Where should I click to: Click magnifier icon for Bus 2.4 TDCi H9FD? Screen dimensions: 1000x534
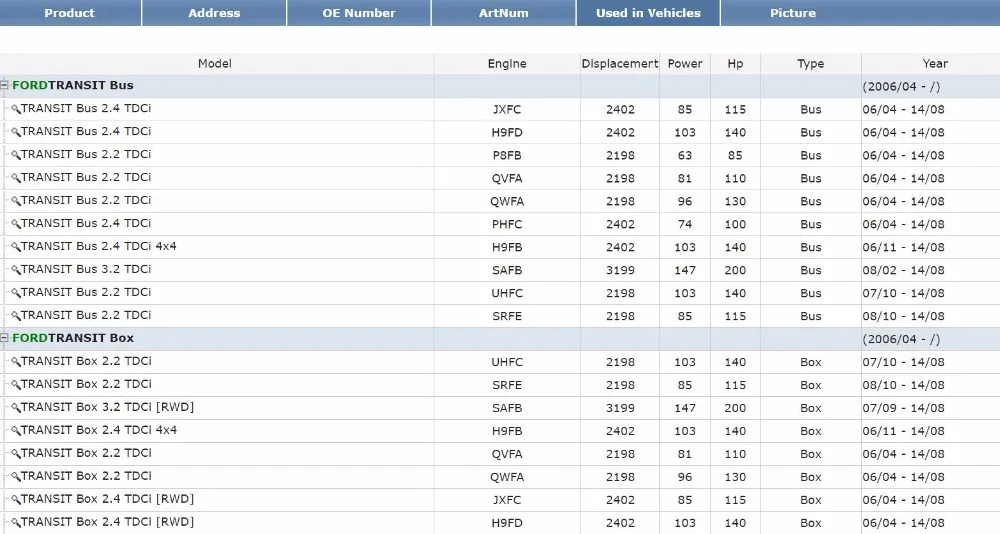click(x=15, y=132)
